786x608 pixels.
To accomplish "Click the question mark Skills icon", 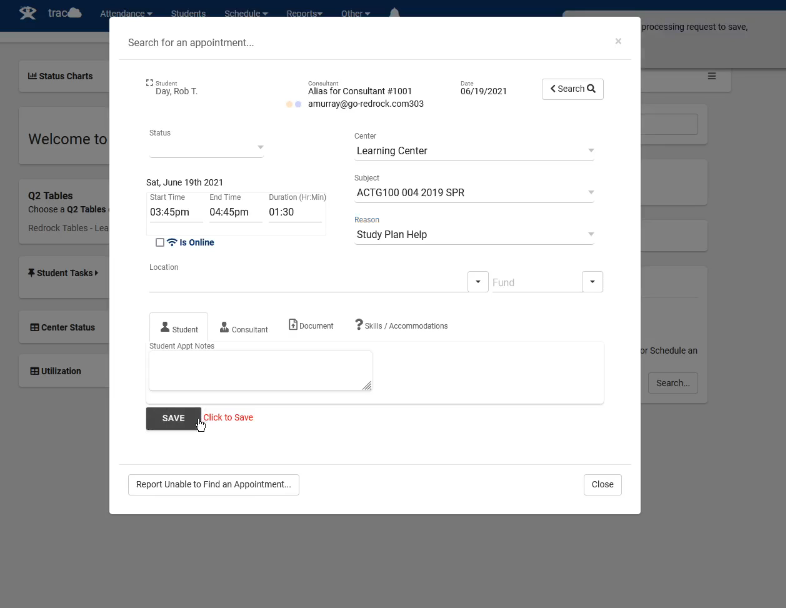I will tap(359, 325).
